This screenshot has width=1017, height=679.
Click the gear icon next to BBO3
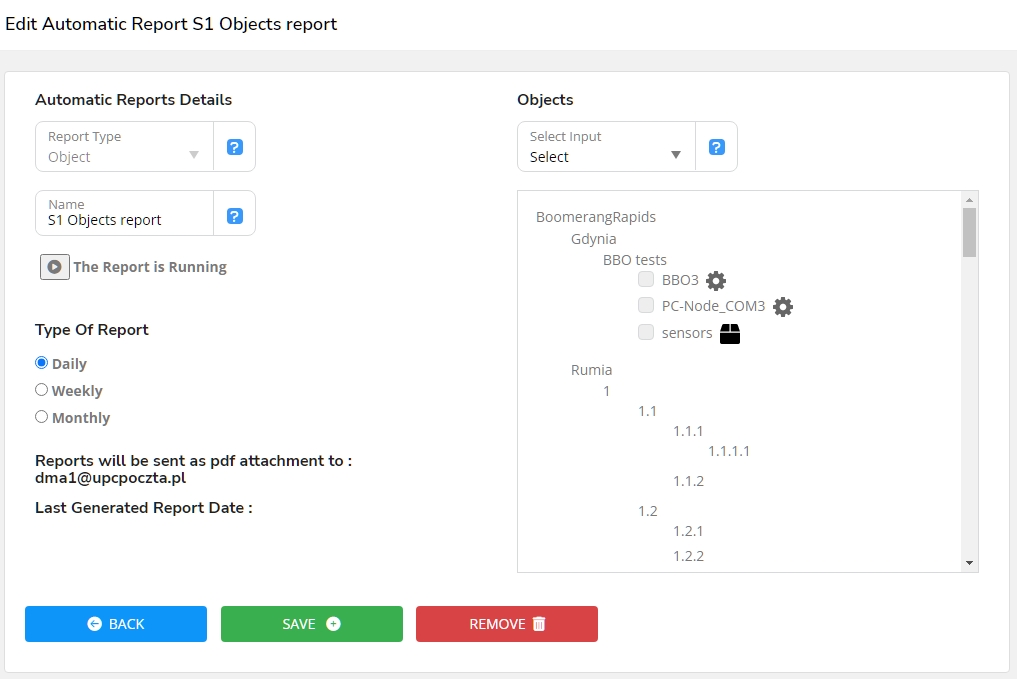point(716,281)
